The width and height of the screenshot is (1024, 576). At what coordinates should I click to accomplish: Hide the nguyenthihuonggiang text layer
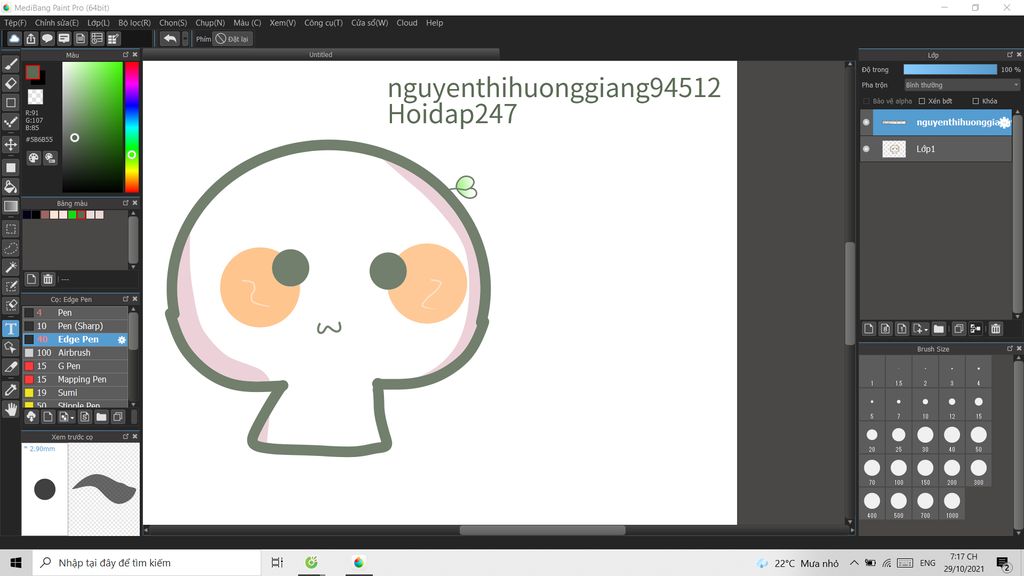pyautogui.click(x=866, y=122)
